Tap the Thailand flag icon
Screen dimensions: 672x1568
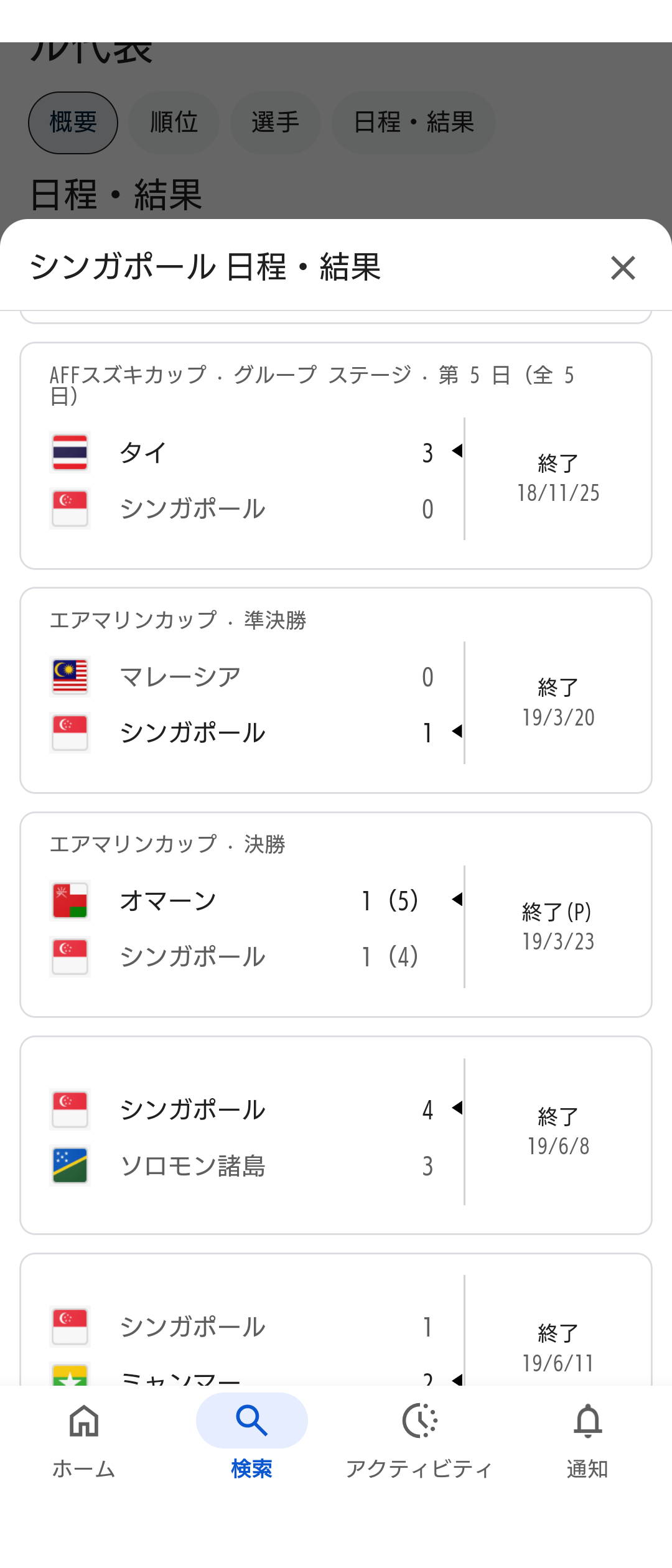click(70, 452)
